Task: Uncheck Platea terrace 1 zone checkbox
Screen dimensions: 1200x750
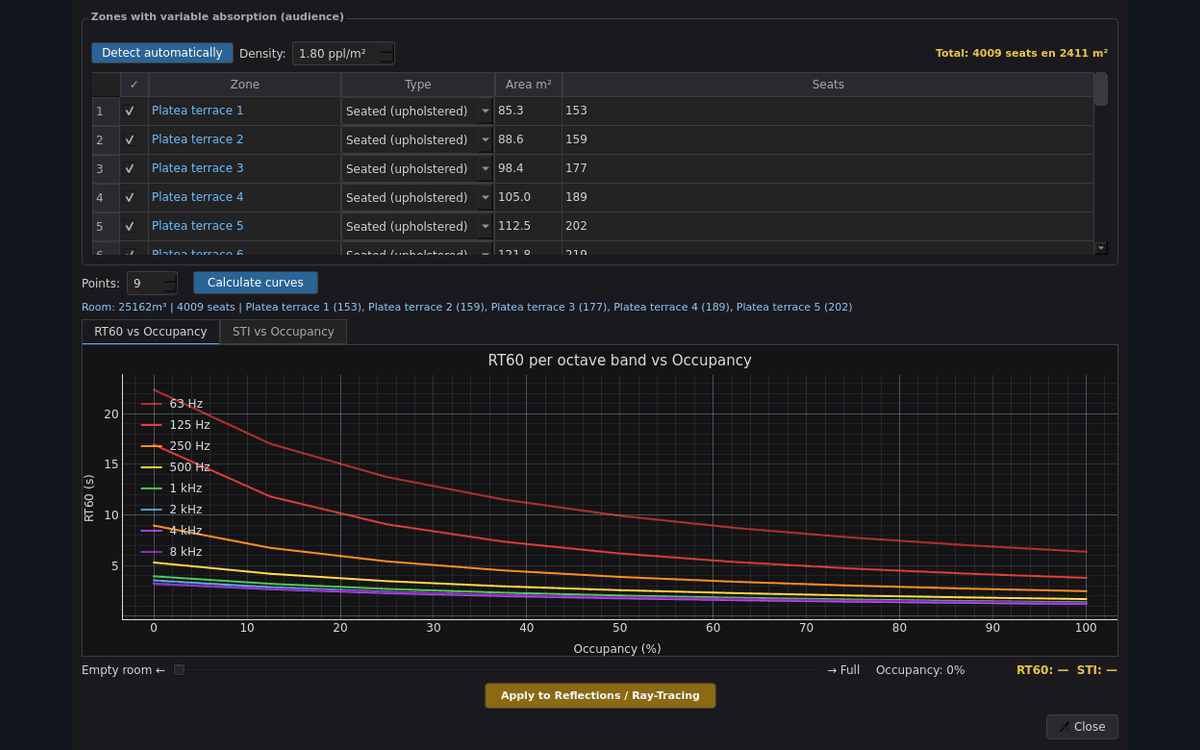Action: [130, 111]
